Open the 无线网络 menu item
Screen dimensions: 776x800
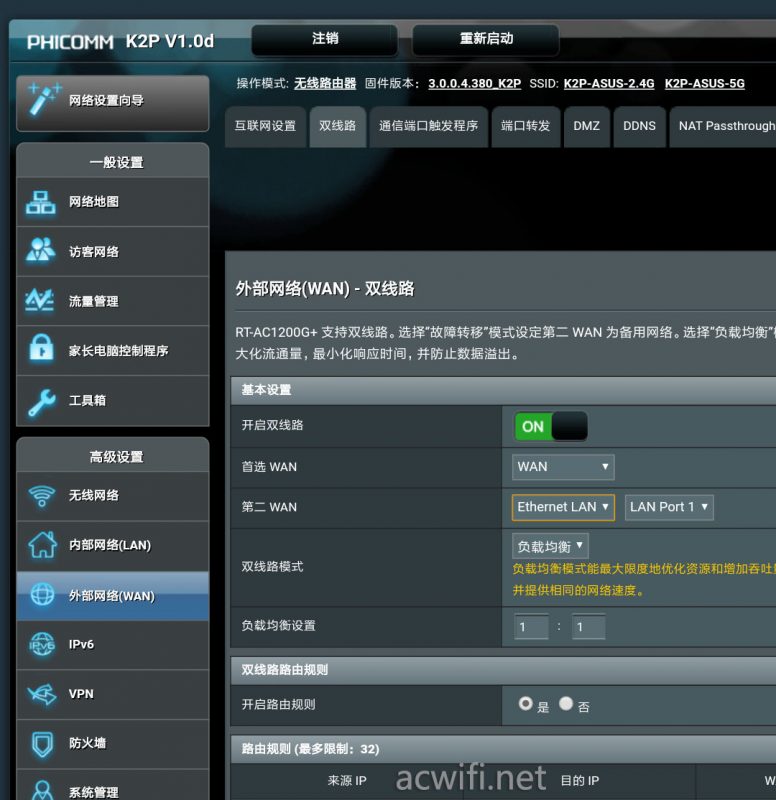(x=113, y=495)
